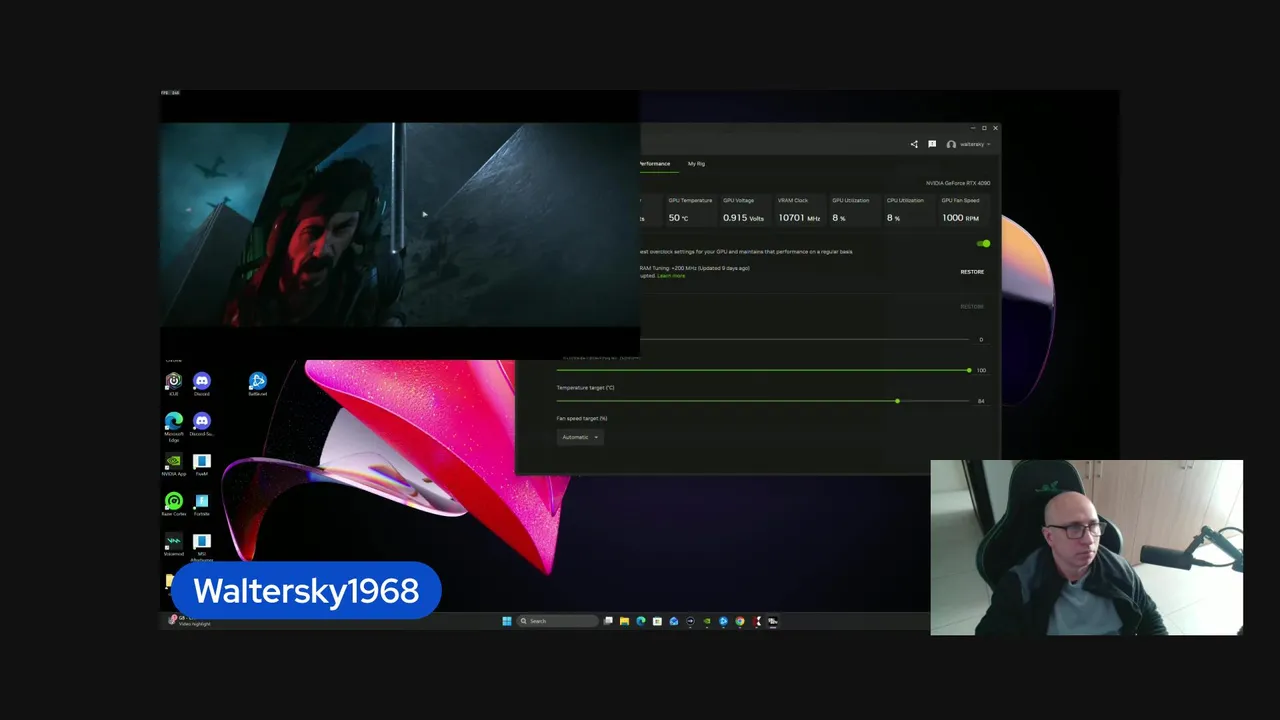Screen dimensions: 1280x720
Task: Click the NVIDIA GeForce RTX 4090 label
Action: pyautogui.click(x=957, y=183)
